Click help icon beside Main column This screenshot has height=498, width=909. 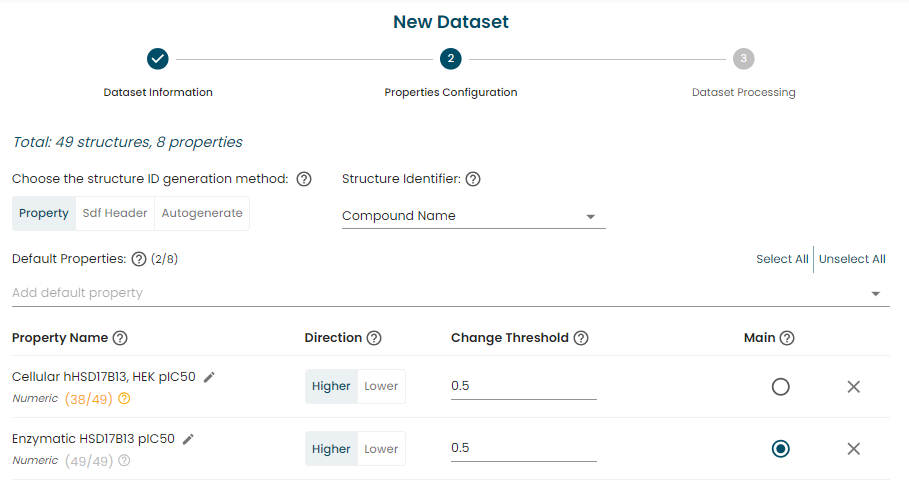(787, 338)
